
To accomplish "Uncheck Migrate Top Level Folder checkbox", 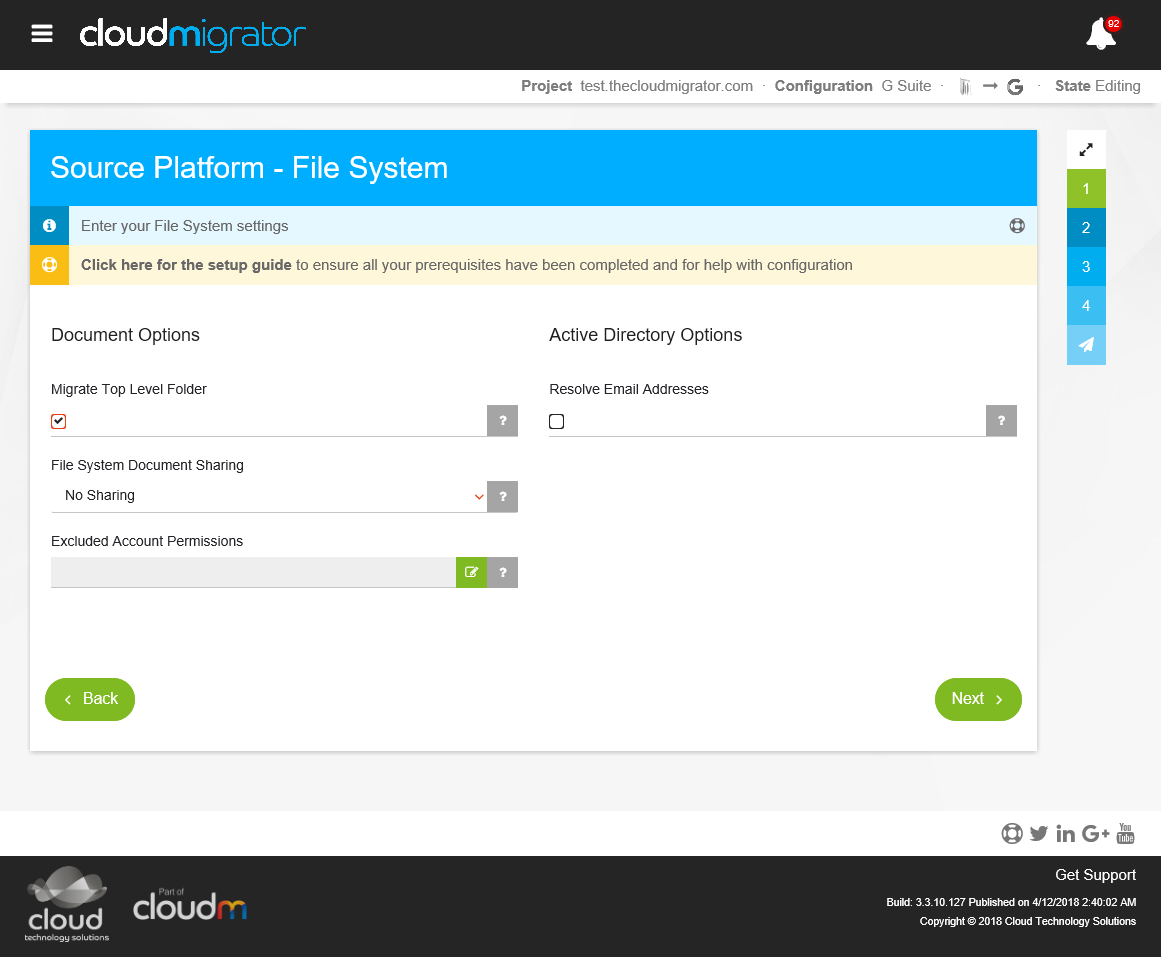I will pos(59,421).
